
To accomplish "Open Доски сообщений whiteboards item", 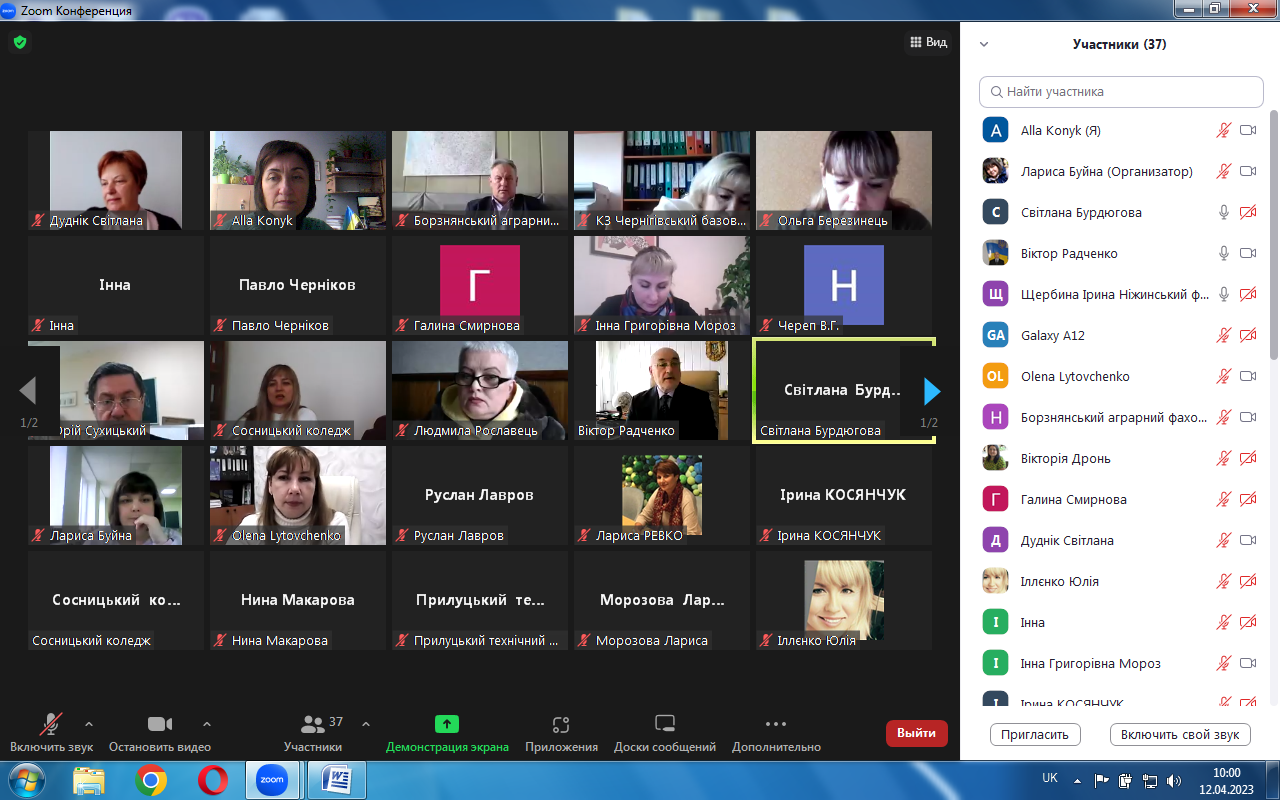I will (665, 733).
